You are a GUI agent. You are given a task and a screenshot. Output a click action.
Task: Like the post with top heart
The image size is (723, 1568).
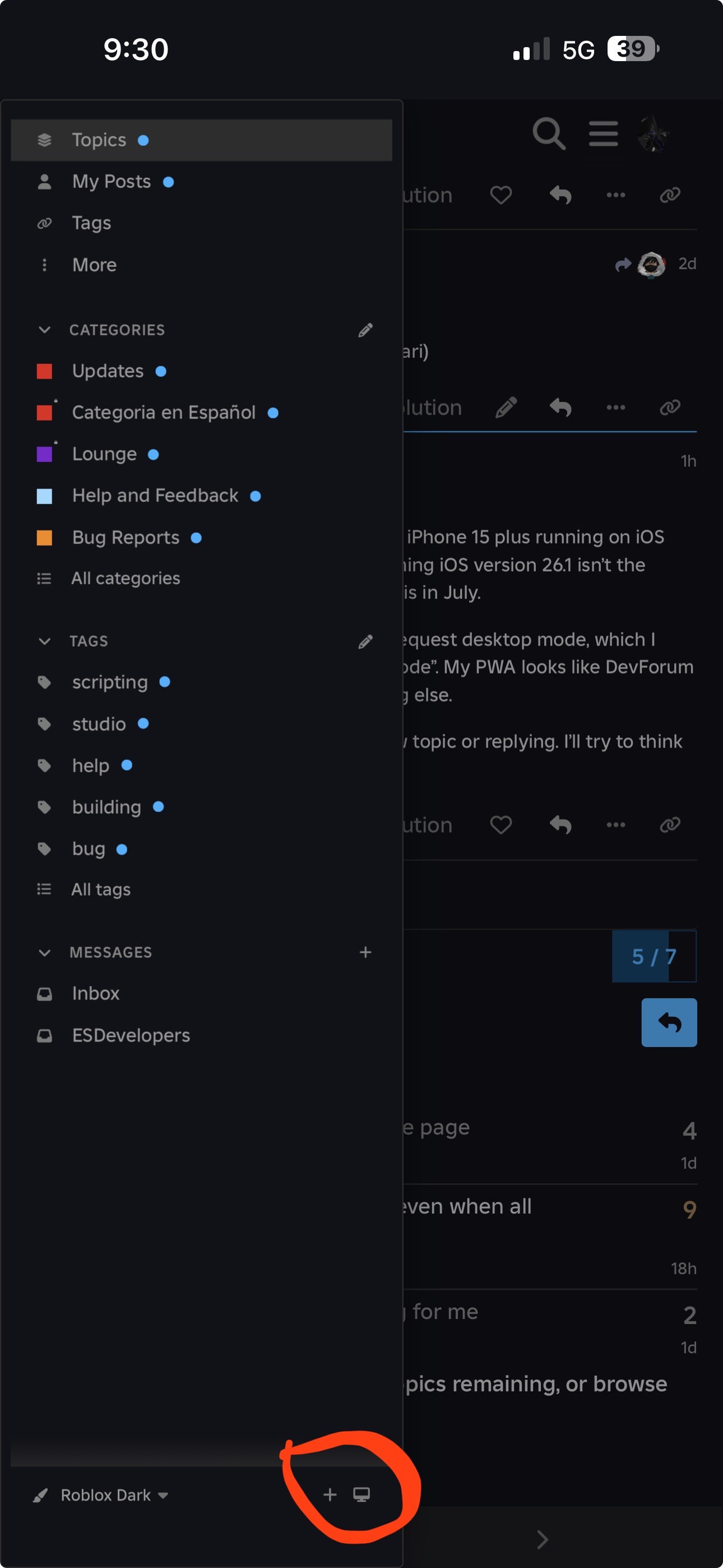coord(500,195)
